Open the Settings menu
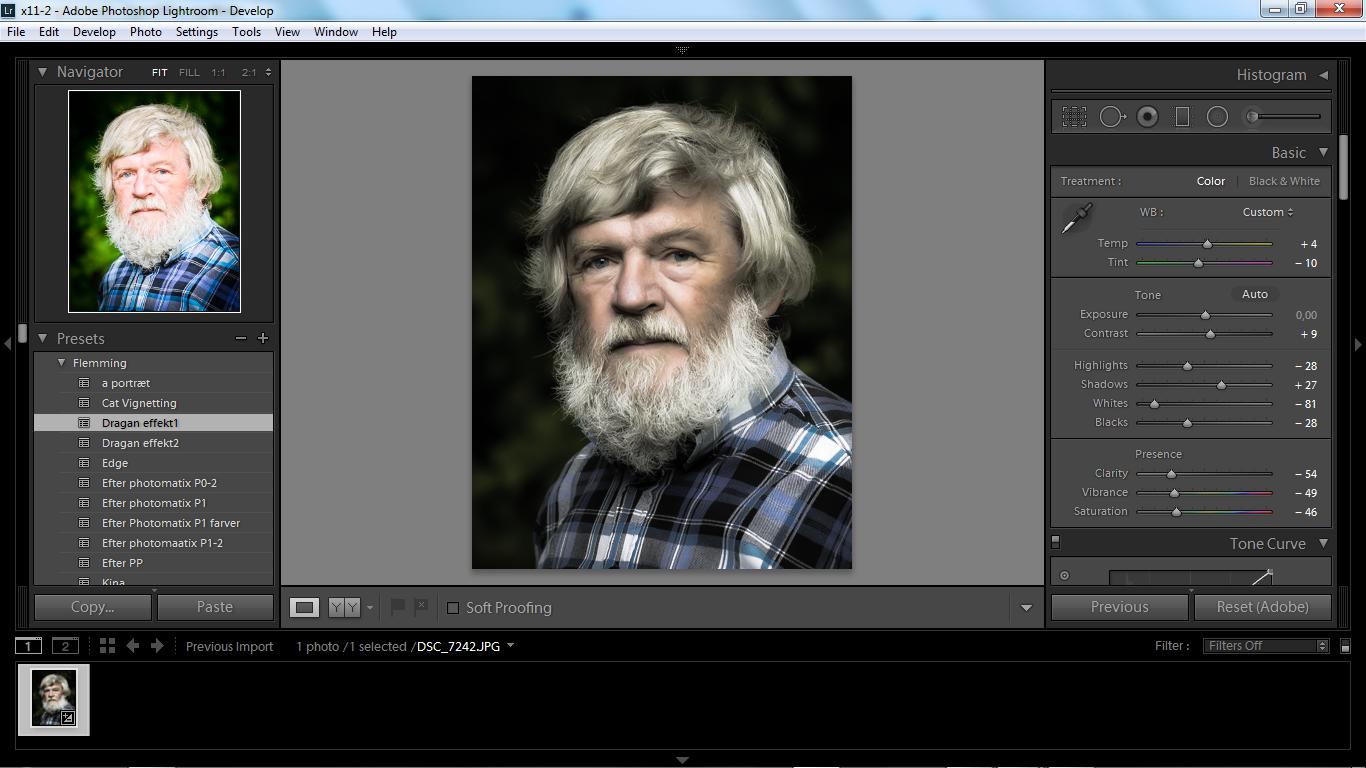This screenshot has width=1366, height=768. pos(196,32)
